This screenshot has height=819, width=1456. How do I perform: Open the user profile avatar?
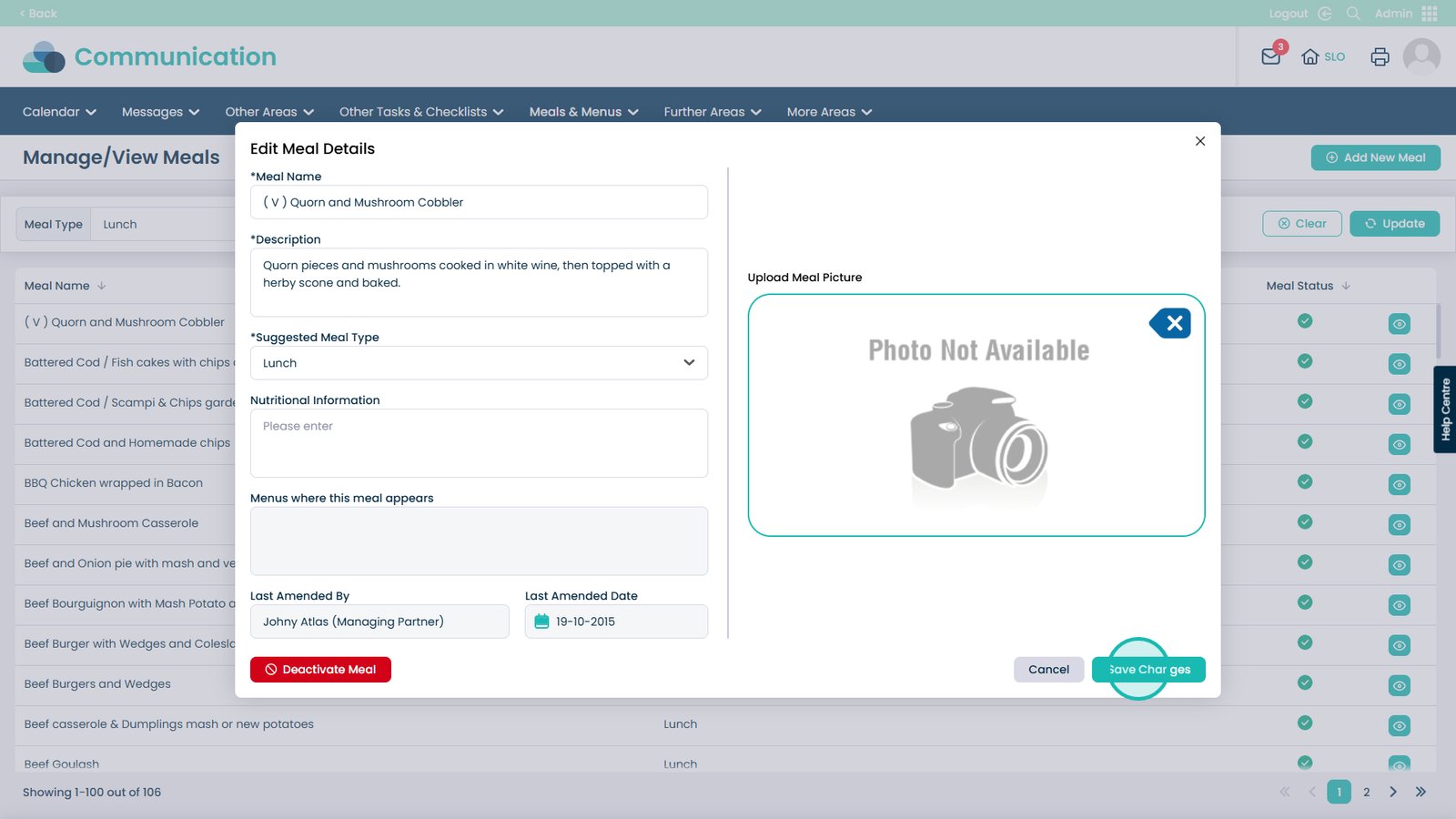click(1421, 56)
